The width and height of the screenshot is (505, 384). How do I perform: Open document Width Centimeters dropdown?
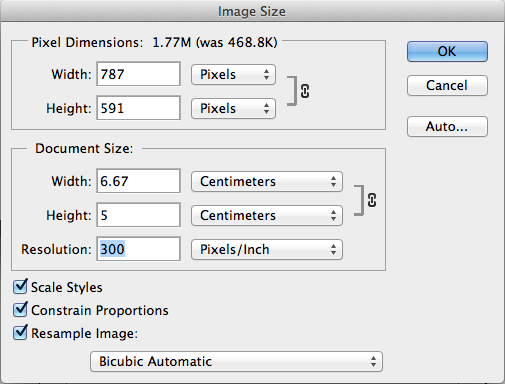pyautogui.click(x=267, y=182)
